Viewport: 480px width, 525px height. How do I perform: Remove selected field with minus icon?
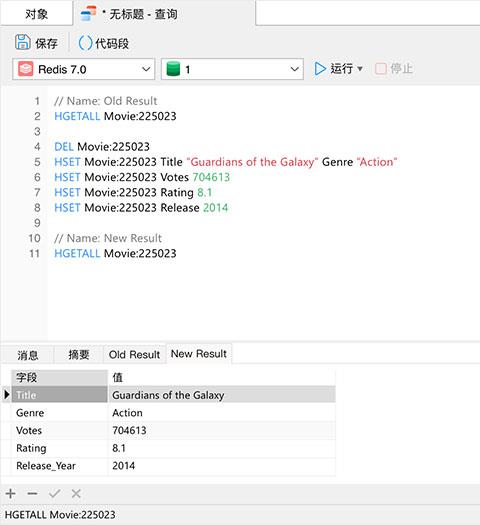point(32,494)
